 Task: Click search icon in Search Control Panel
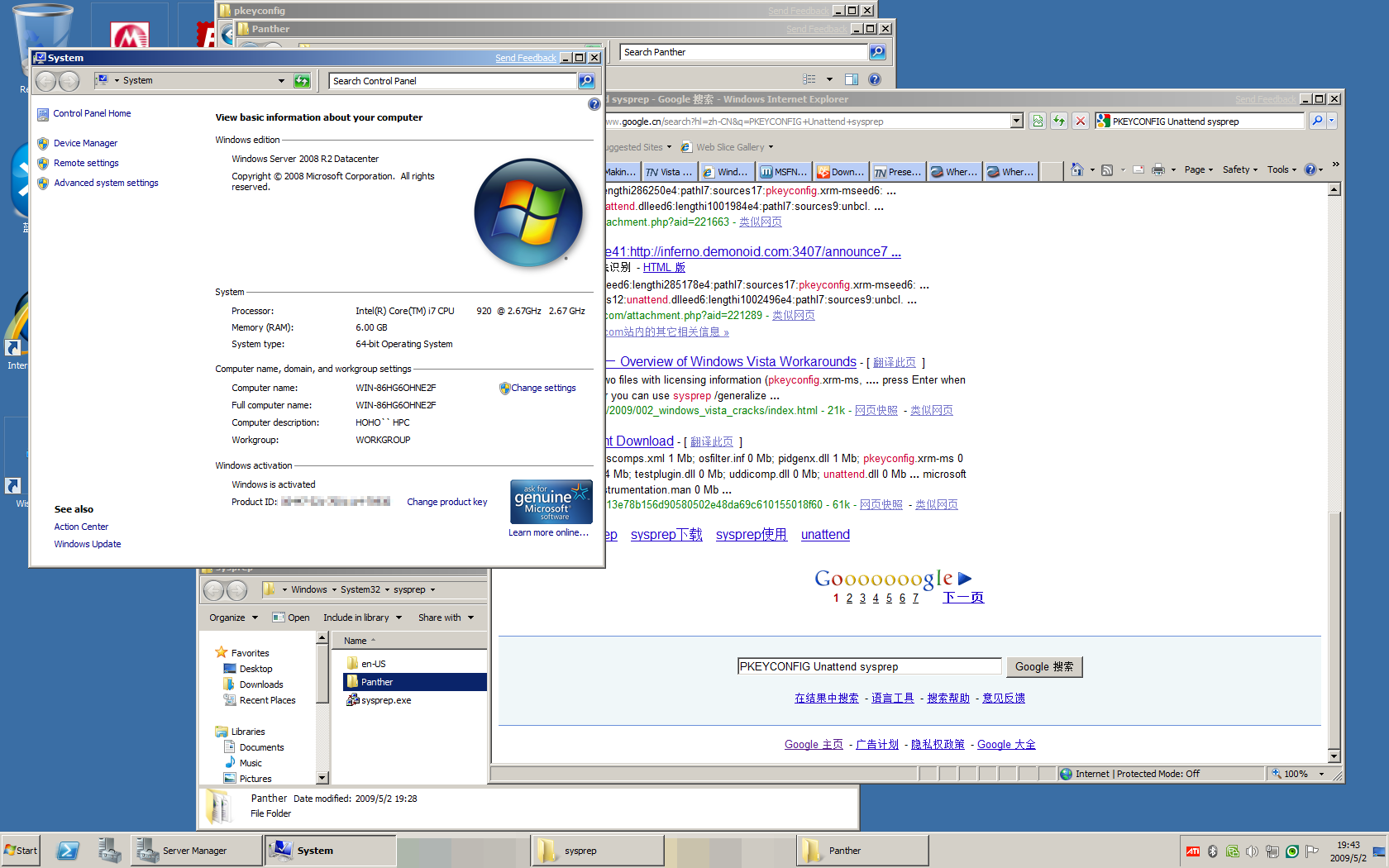[586, 80]
